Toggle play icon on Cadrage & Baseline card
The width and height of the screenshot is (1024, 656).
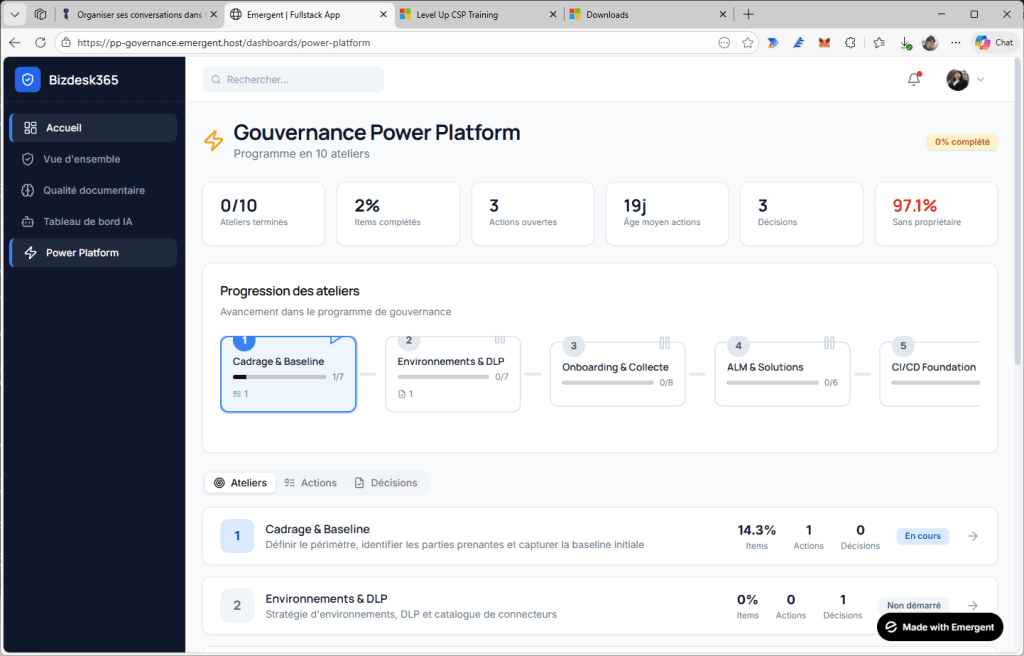pyautogui.click(x=336, y=340)
